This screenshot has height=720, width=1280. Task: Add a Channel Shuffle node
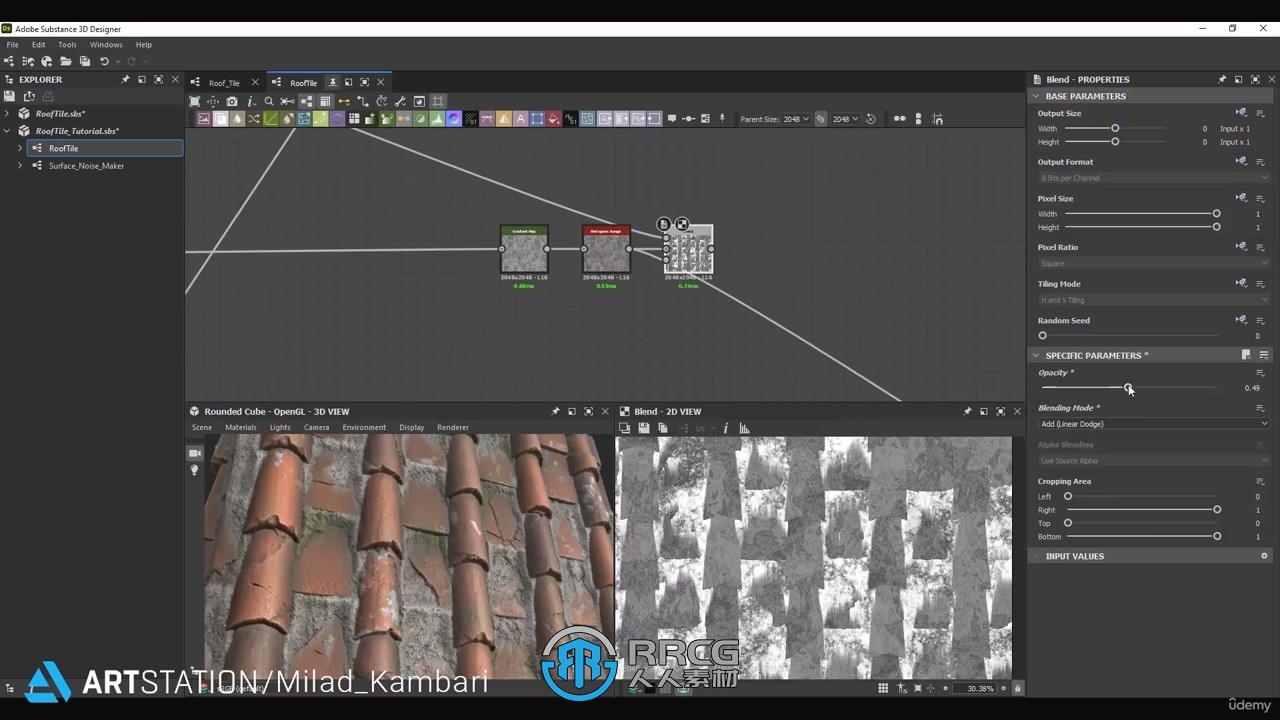pos(254,118)
